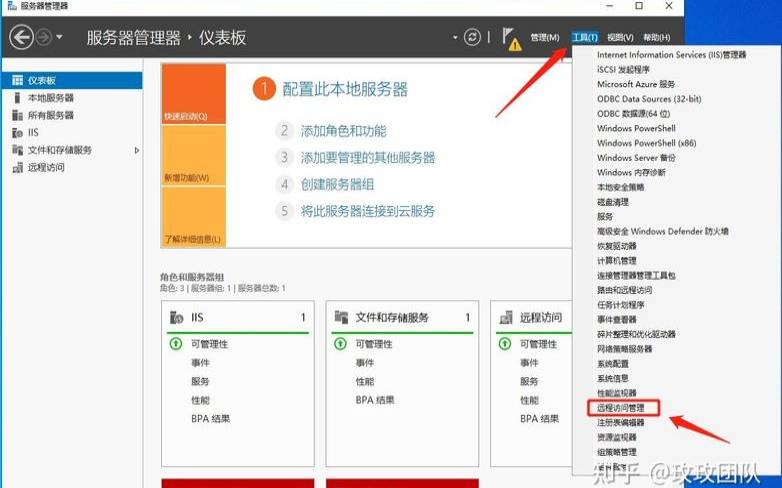
Task: Open 性能 in the 远程访问 tile
Action: tap(529, 400)
